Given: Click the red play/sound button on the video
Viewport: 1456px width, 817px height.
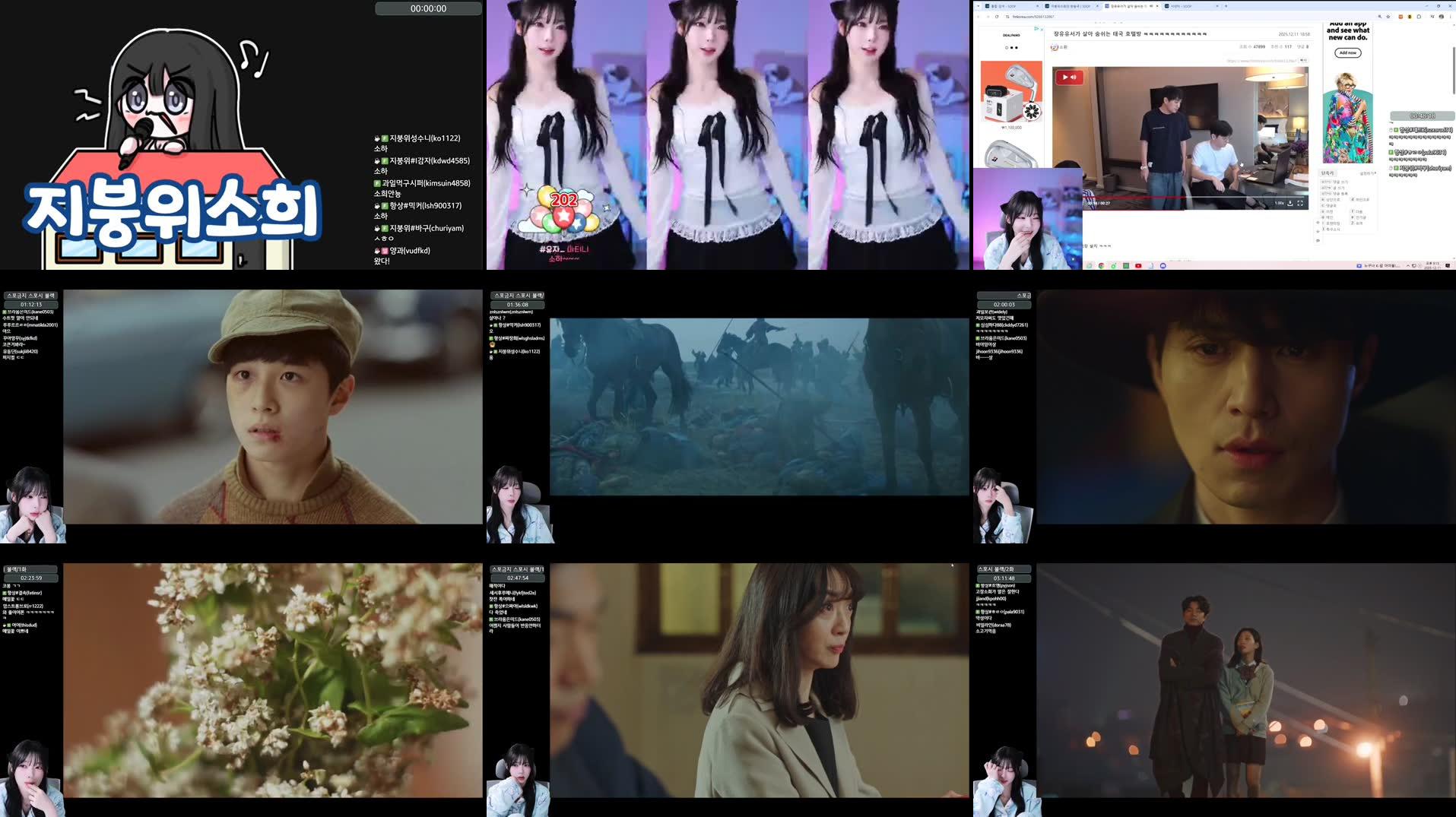Looking at the screenshot, I should click(1068, 77).
